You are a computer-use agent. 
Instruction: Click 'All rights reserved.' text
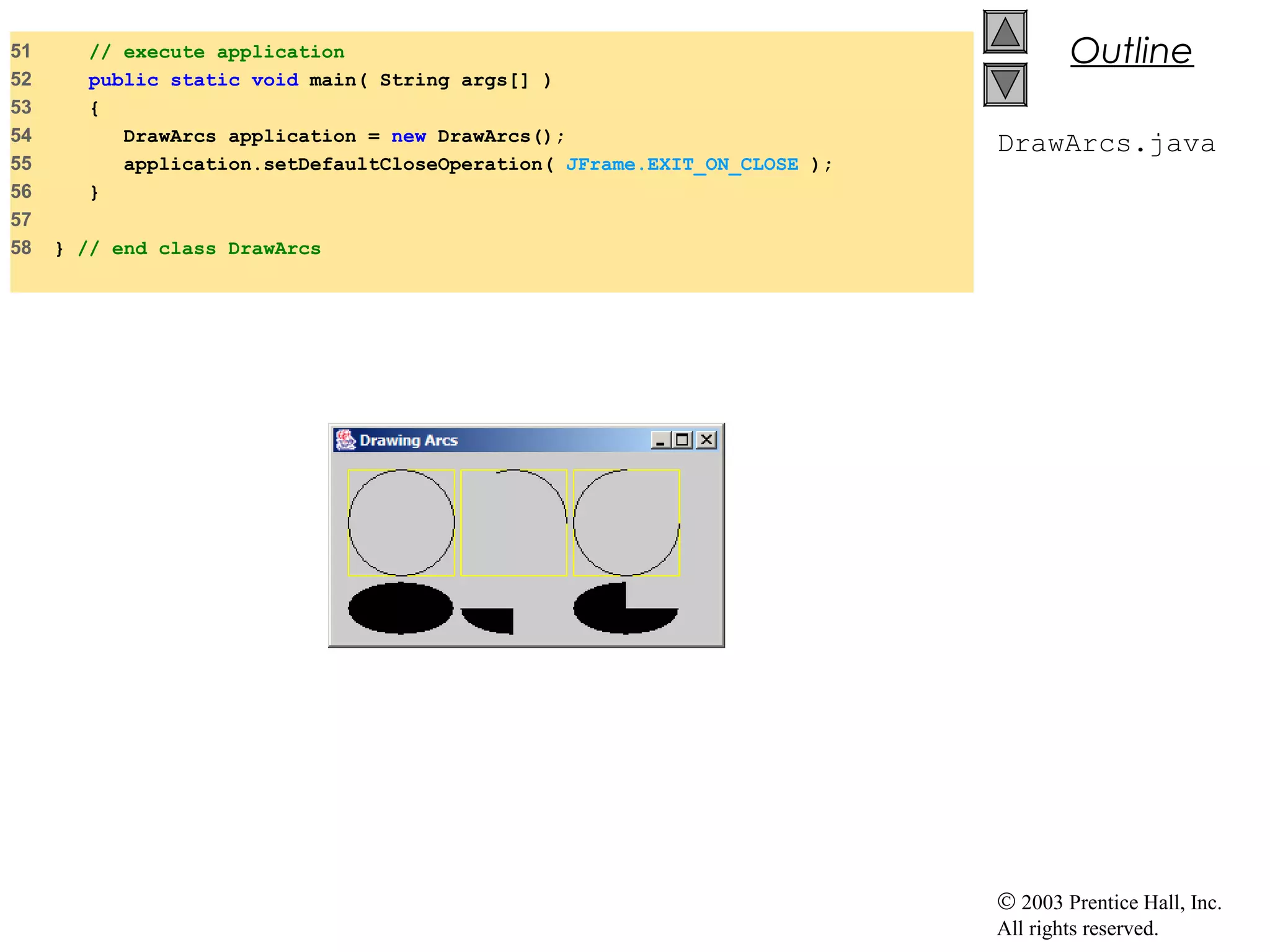pyautogui.click(x=1078, y=928)
